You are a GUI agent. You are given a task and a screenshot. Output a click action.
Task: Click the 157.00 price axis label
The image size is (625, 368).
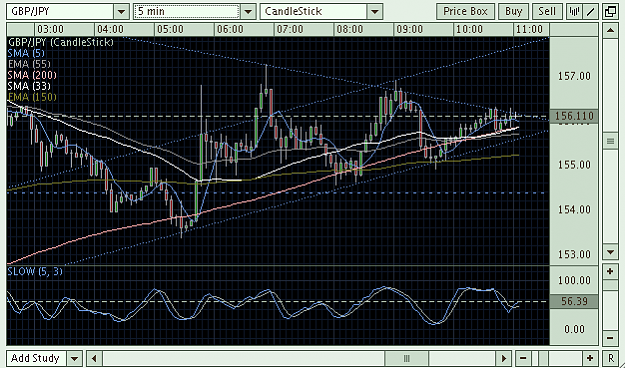click(x=574, y=76)
